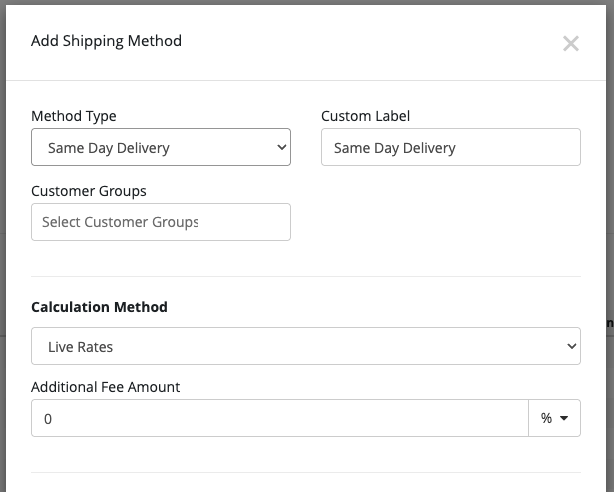The width and height of the screenshot is (614, 492).
Task: Click the zero value in fee field
Action: point(48,419)
